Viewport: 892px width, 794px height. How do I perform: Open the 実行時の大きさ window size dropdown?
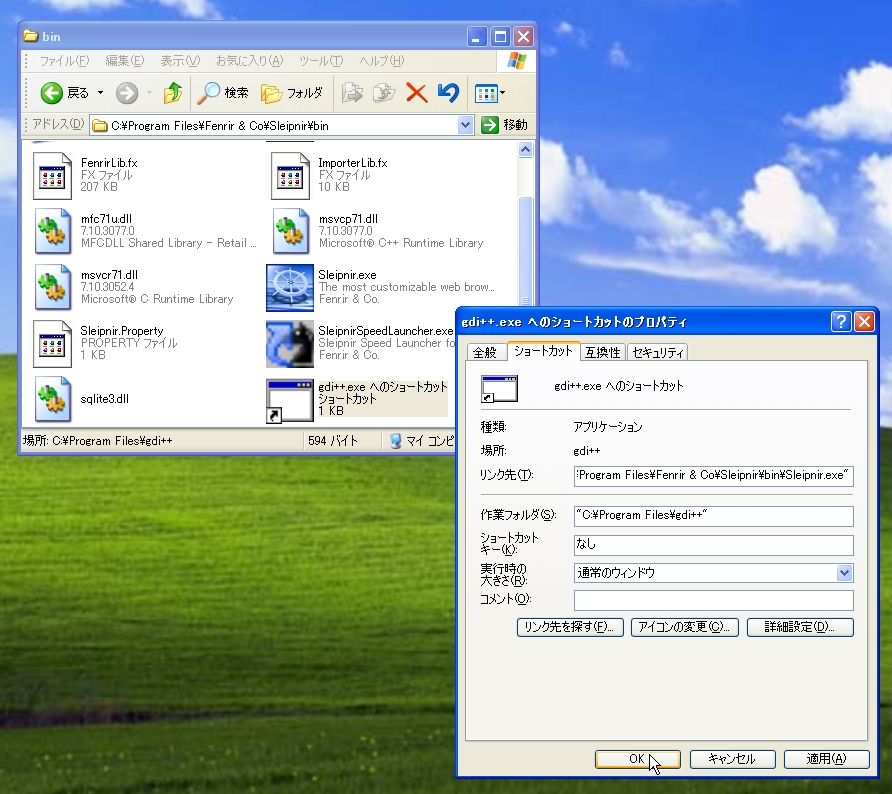pyautogui.click(x=844, y=573)
